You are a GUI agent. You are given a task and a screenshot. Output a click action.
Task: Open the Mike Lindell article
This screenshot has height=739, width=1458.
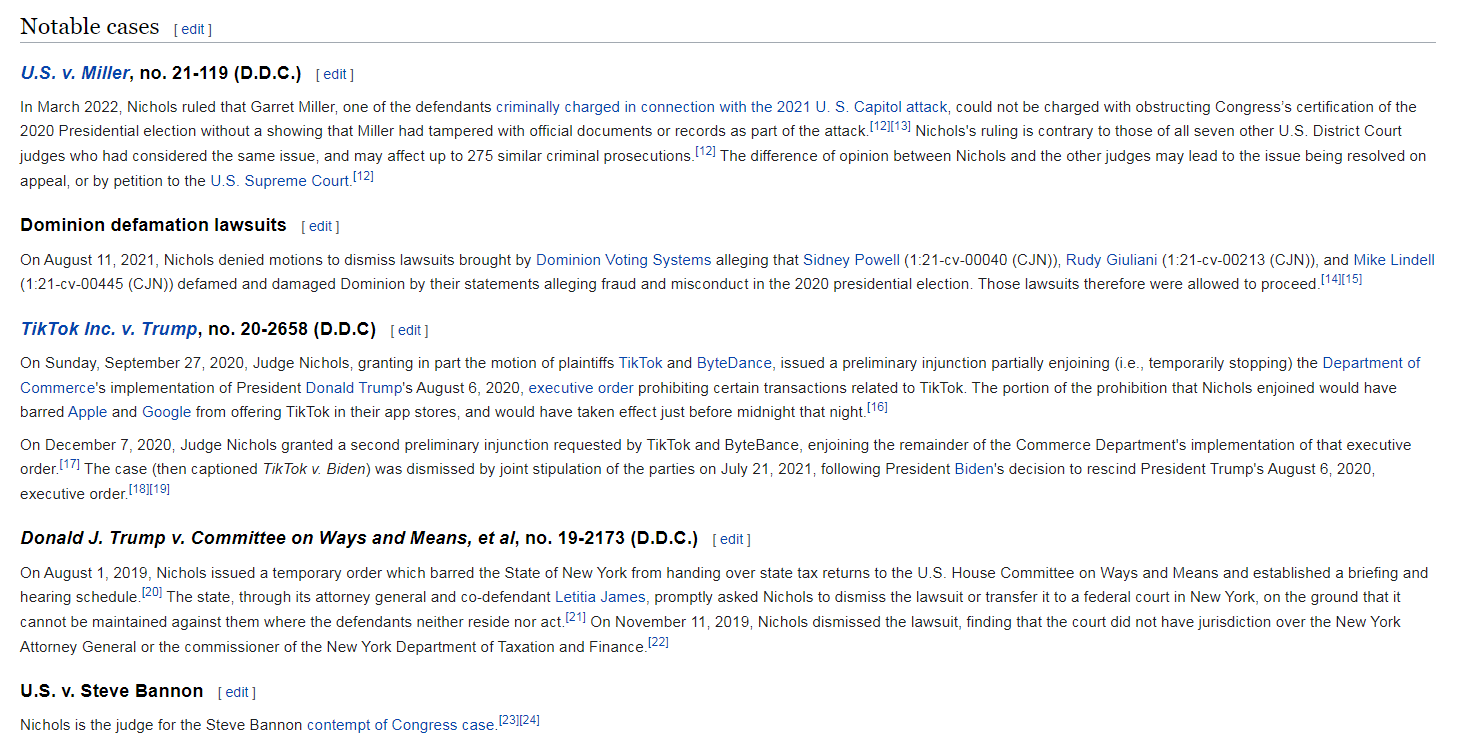coord(1394,260)
